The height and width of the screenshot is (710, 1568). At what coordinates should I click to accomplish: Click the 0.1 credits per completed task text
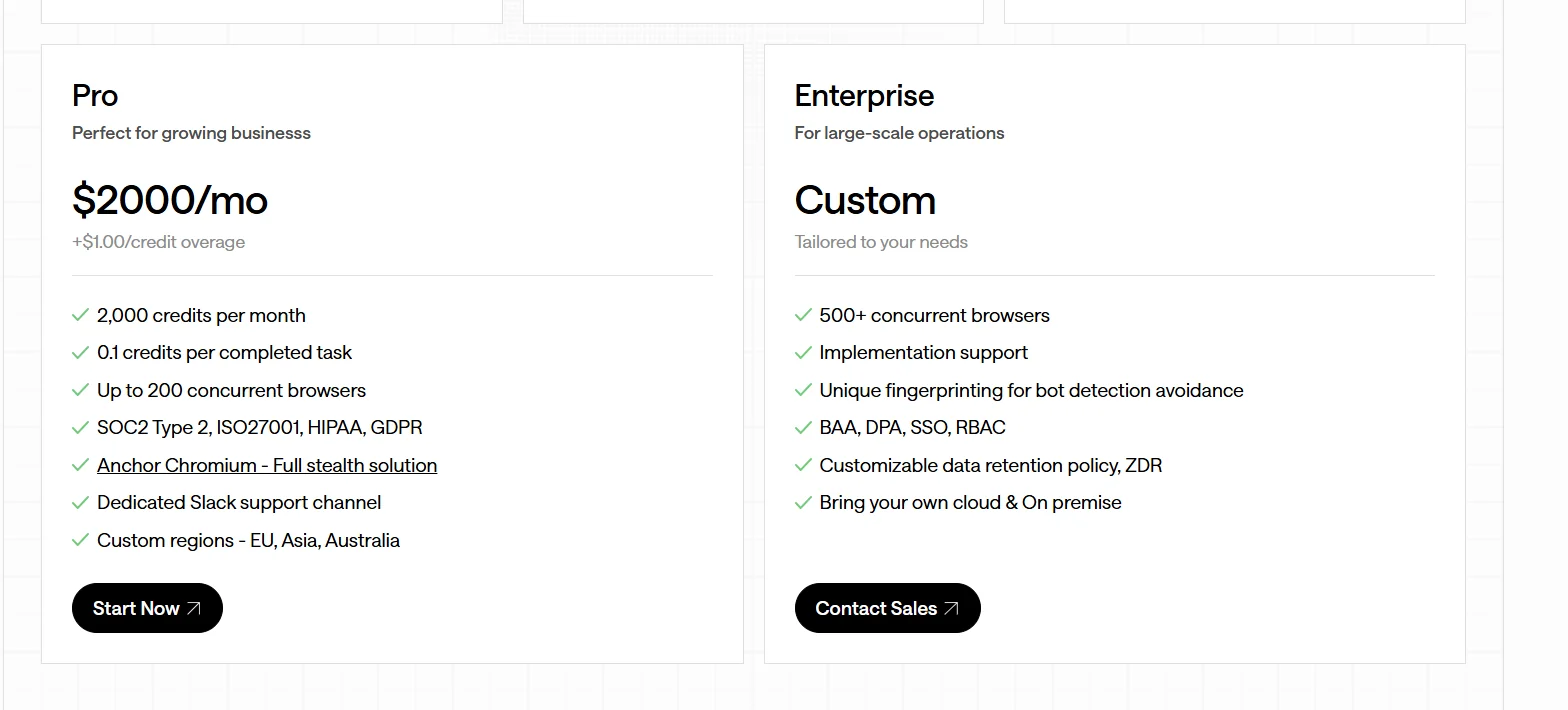pyautogui.click(x=224, y=352)
